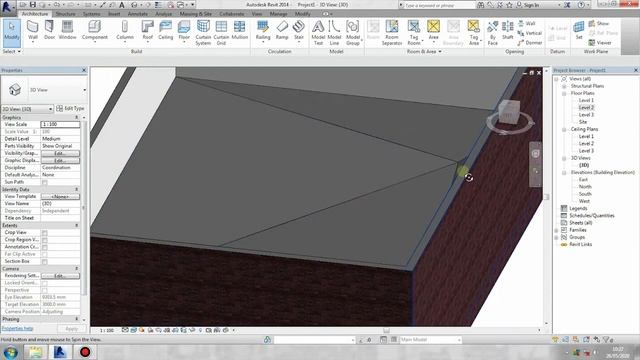
Task: Select the Room Separator tool
Action: (392, 33)
